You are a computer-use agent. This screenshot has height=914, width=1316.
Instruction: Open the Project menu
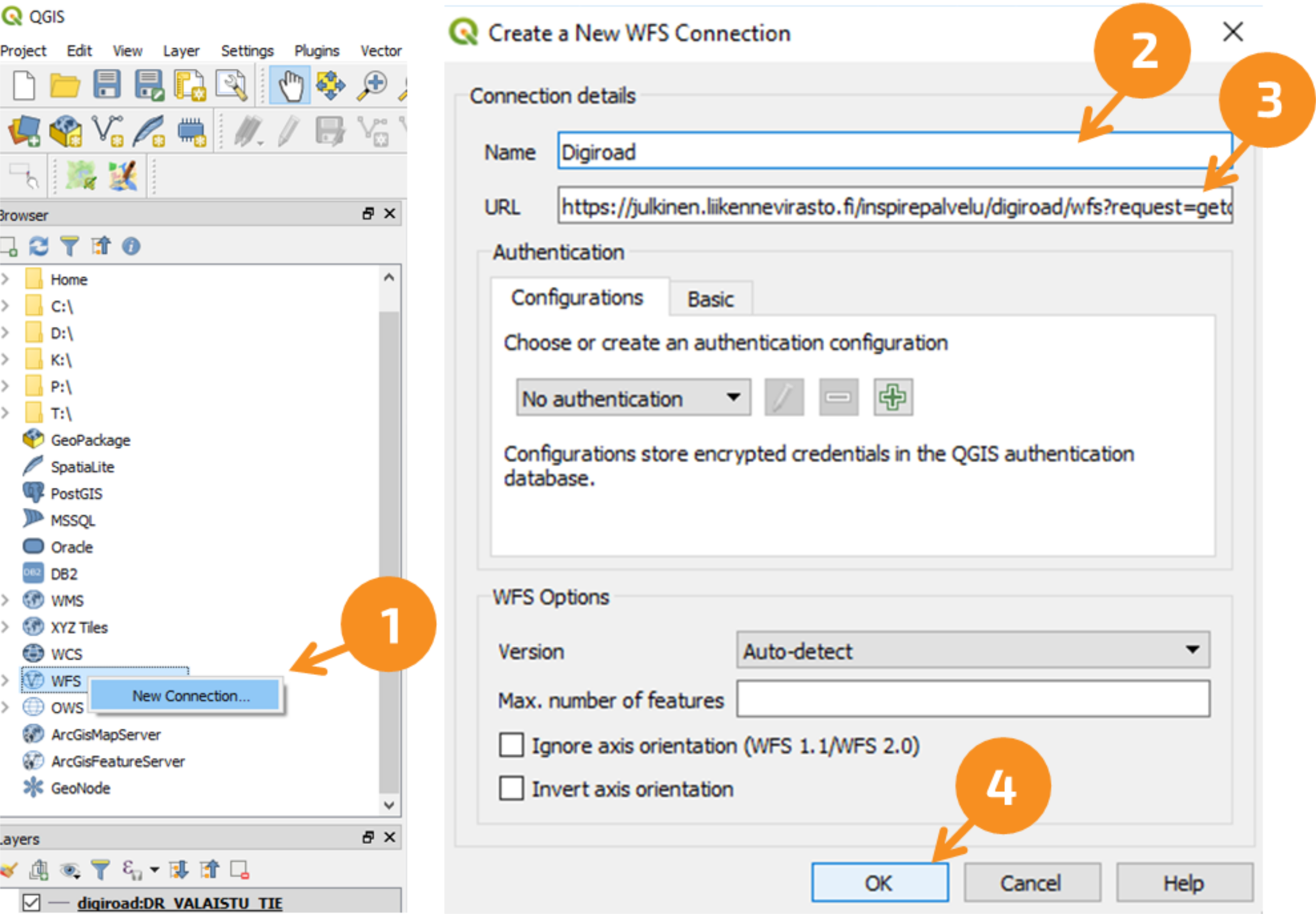pyautogui.click(x=23, y=51)
